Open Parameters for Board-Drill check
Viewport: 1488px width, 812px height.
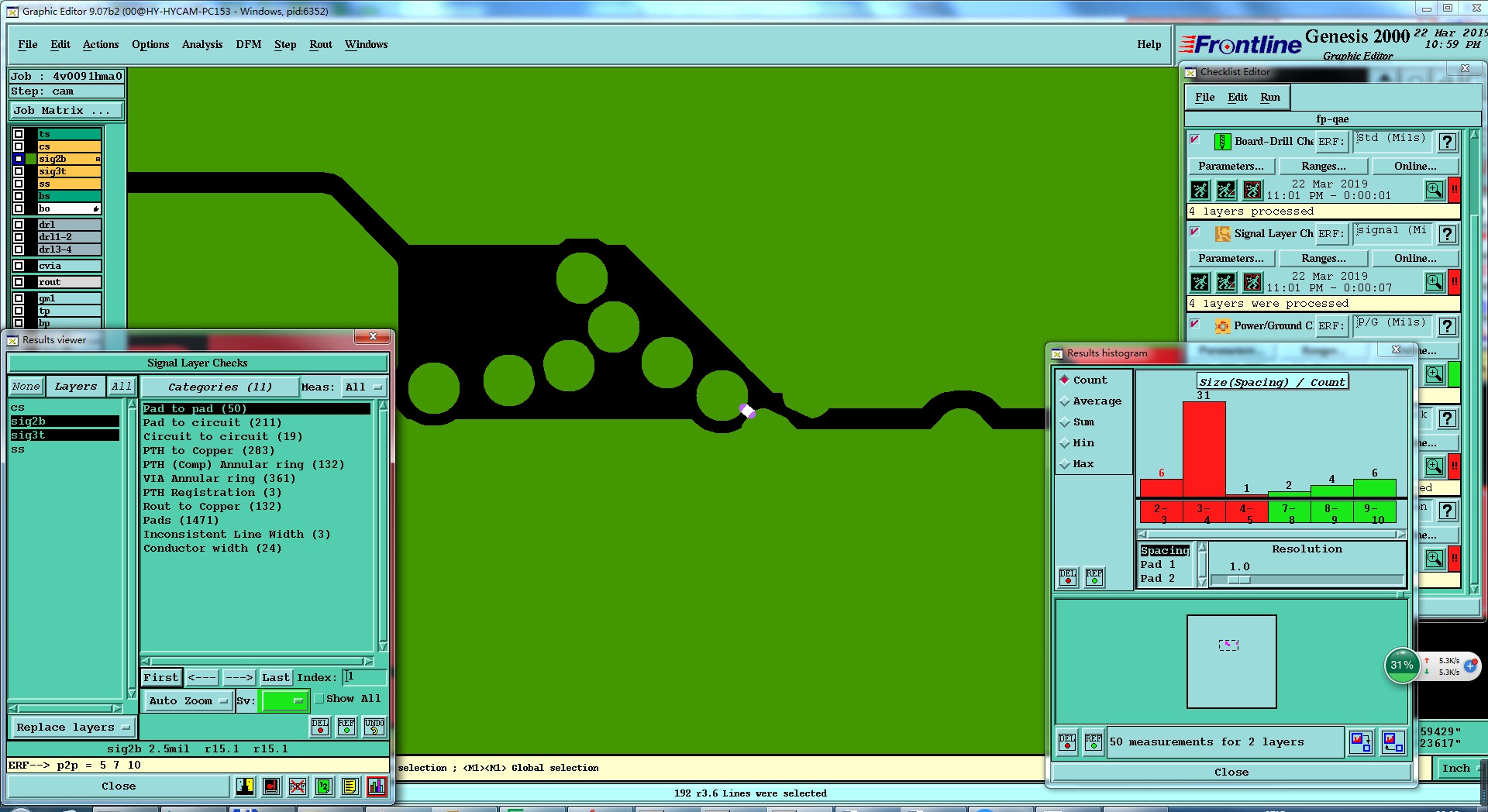(x=1231, y=167)
